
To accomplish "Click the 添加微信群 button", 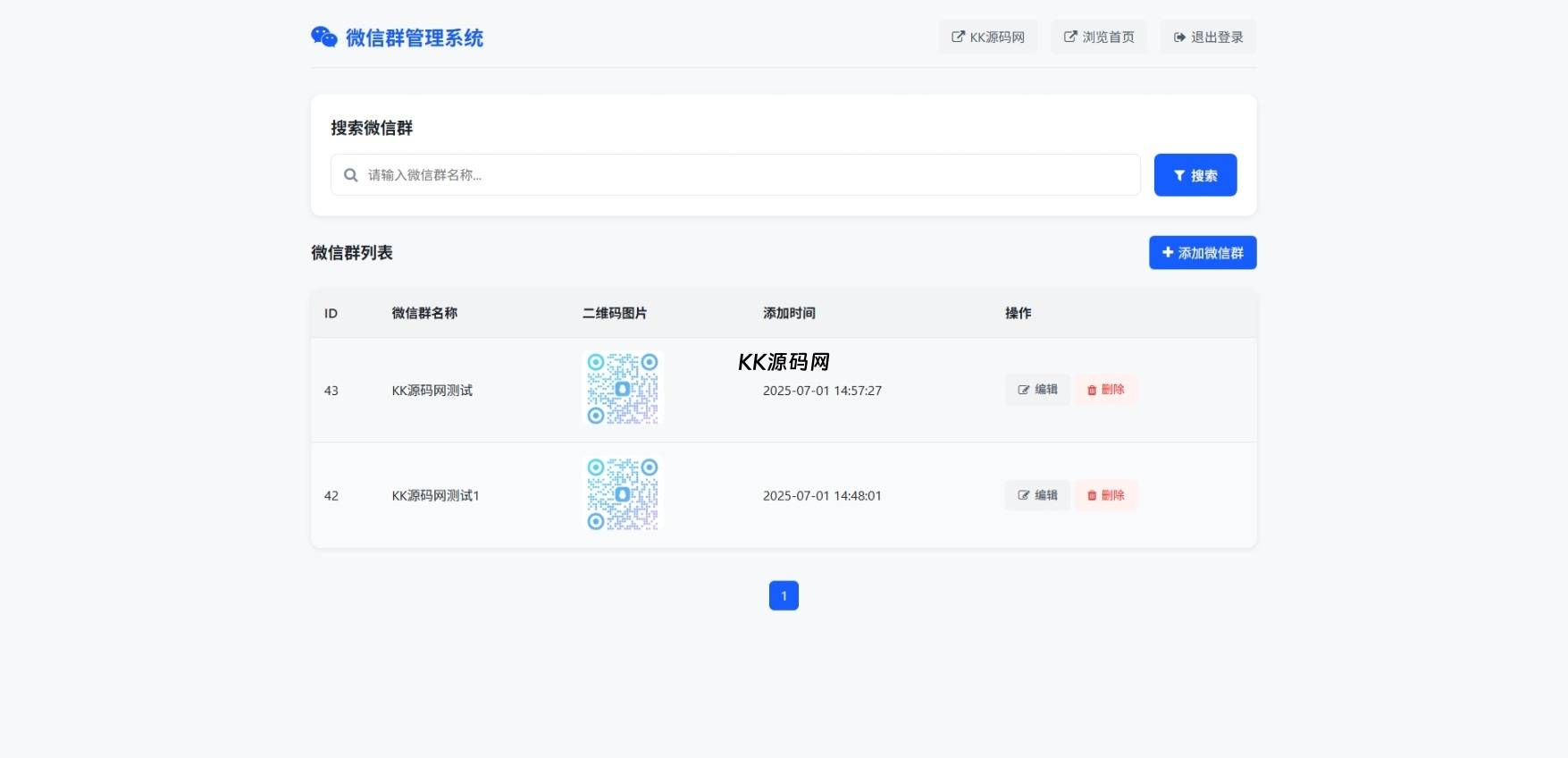I will click(x=1203, y=253).
